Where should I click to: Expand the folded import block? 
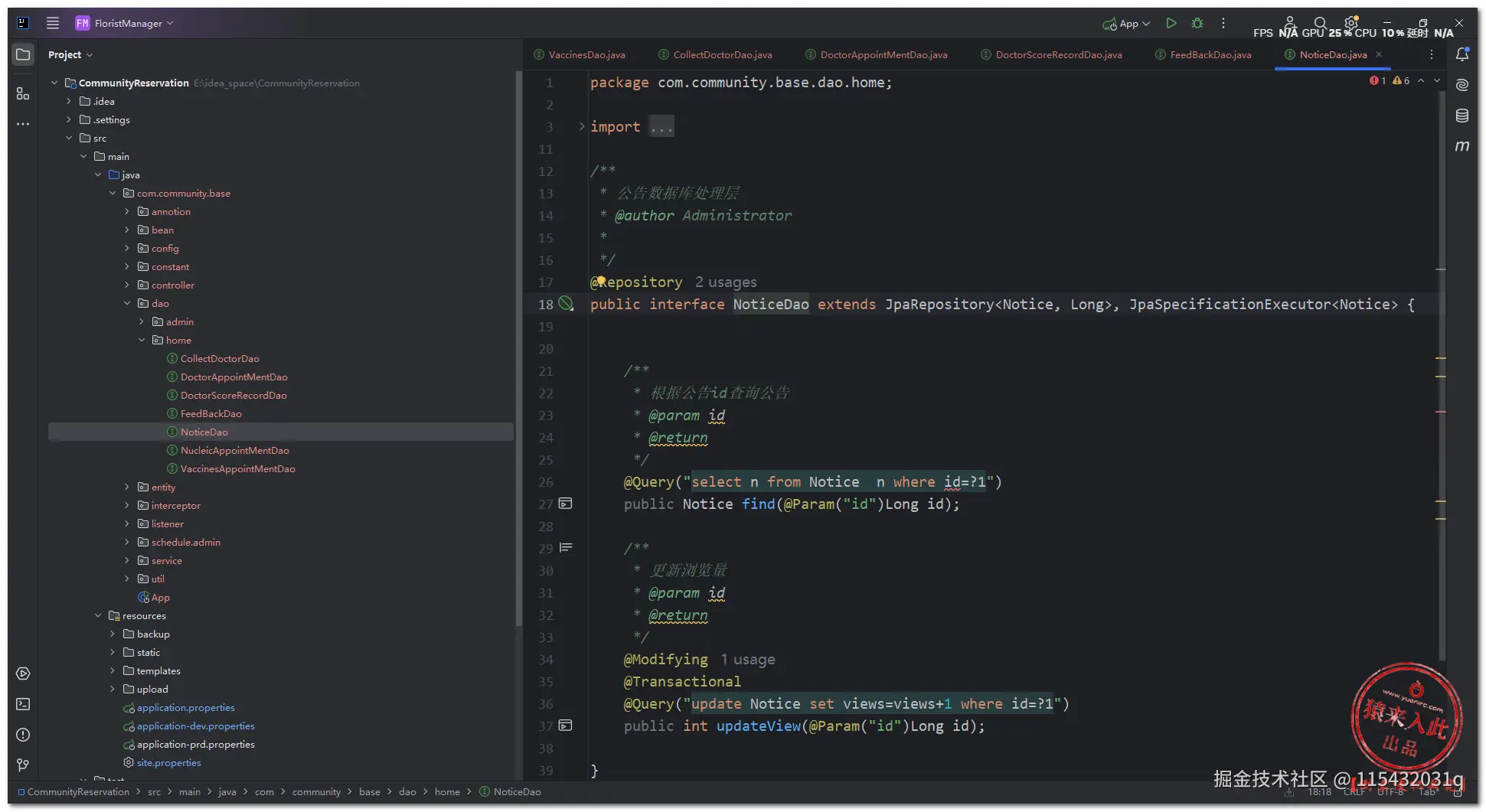click(581, 126)
